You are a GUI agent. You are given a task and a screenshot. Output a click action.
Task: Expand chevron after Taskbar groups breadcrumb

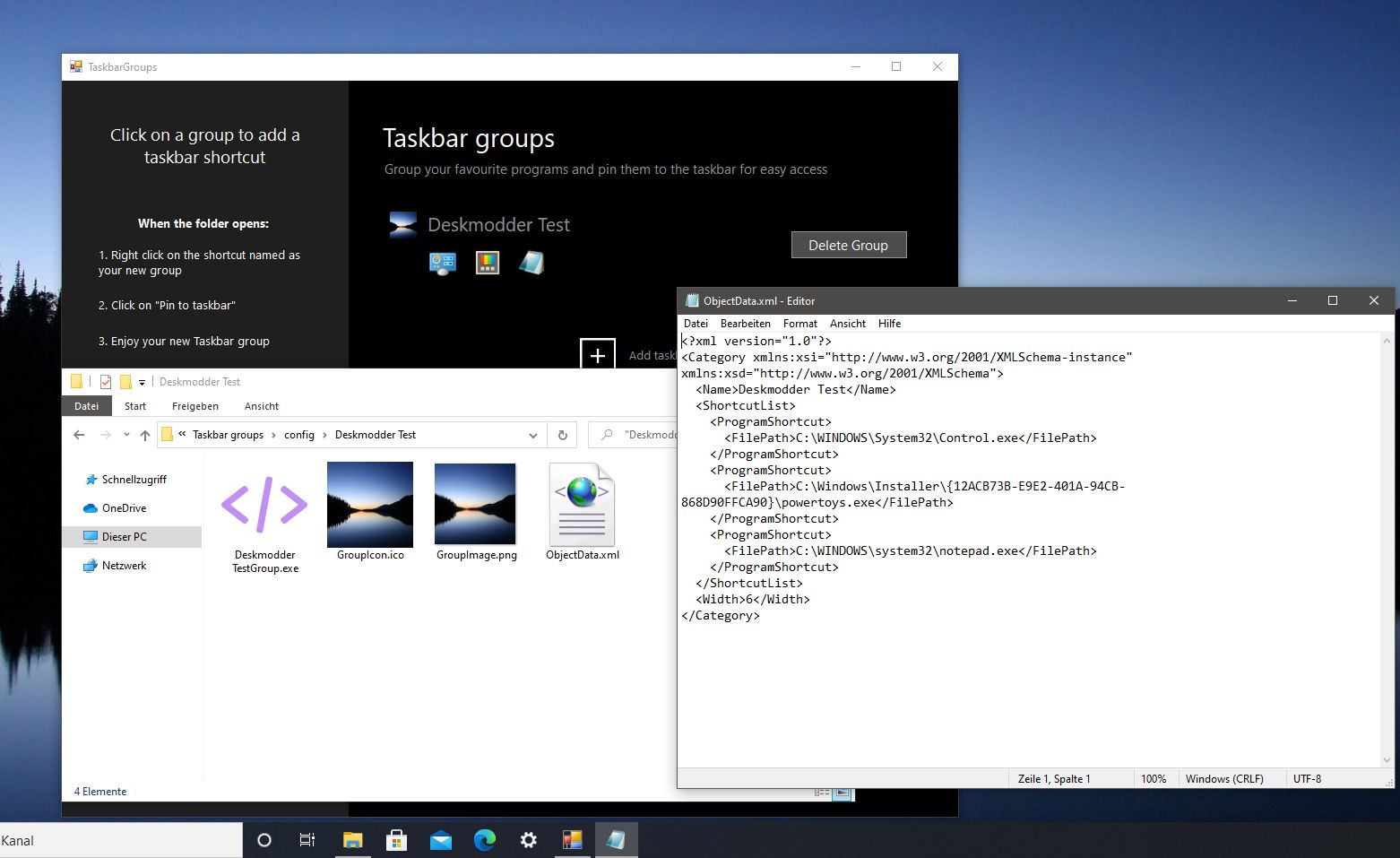[x=274, y=435]
